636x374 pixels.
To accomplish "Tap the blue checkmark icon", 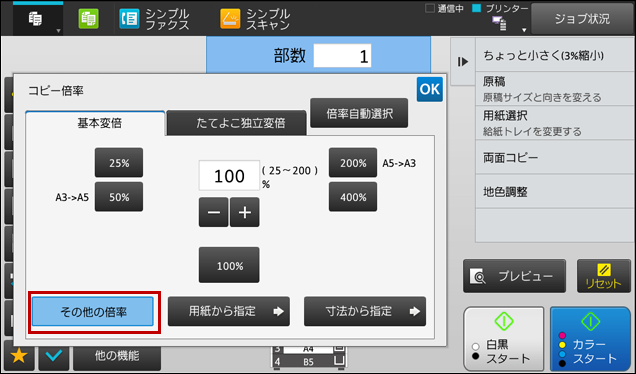I will [54, 356].
